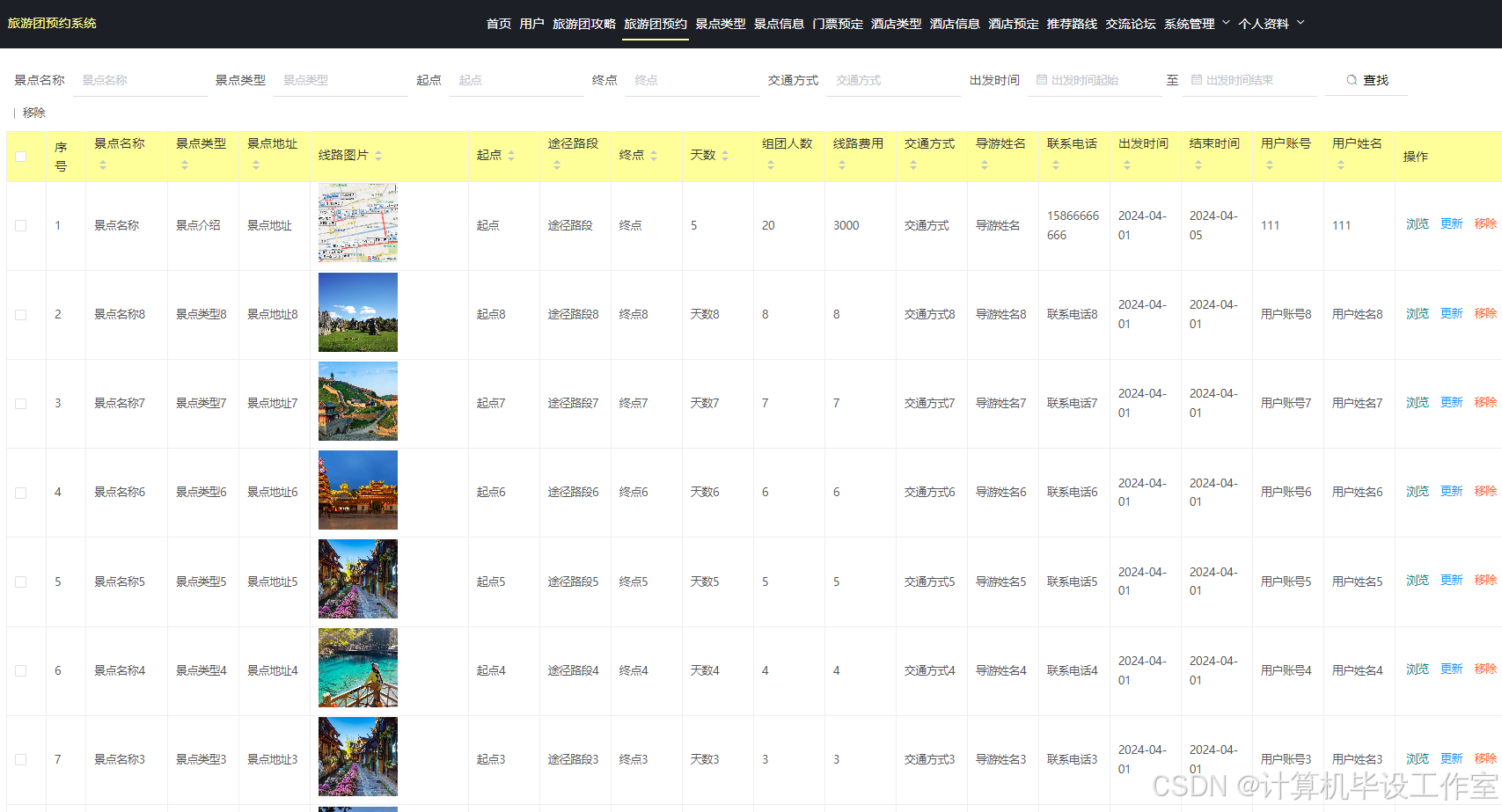
Task: Sort by 终点 column arrows
Action: click(x=654, y=156)
